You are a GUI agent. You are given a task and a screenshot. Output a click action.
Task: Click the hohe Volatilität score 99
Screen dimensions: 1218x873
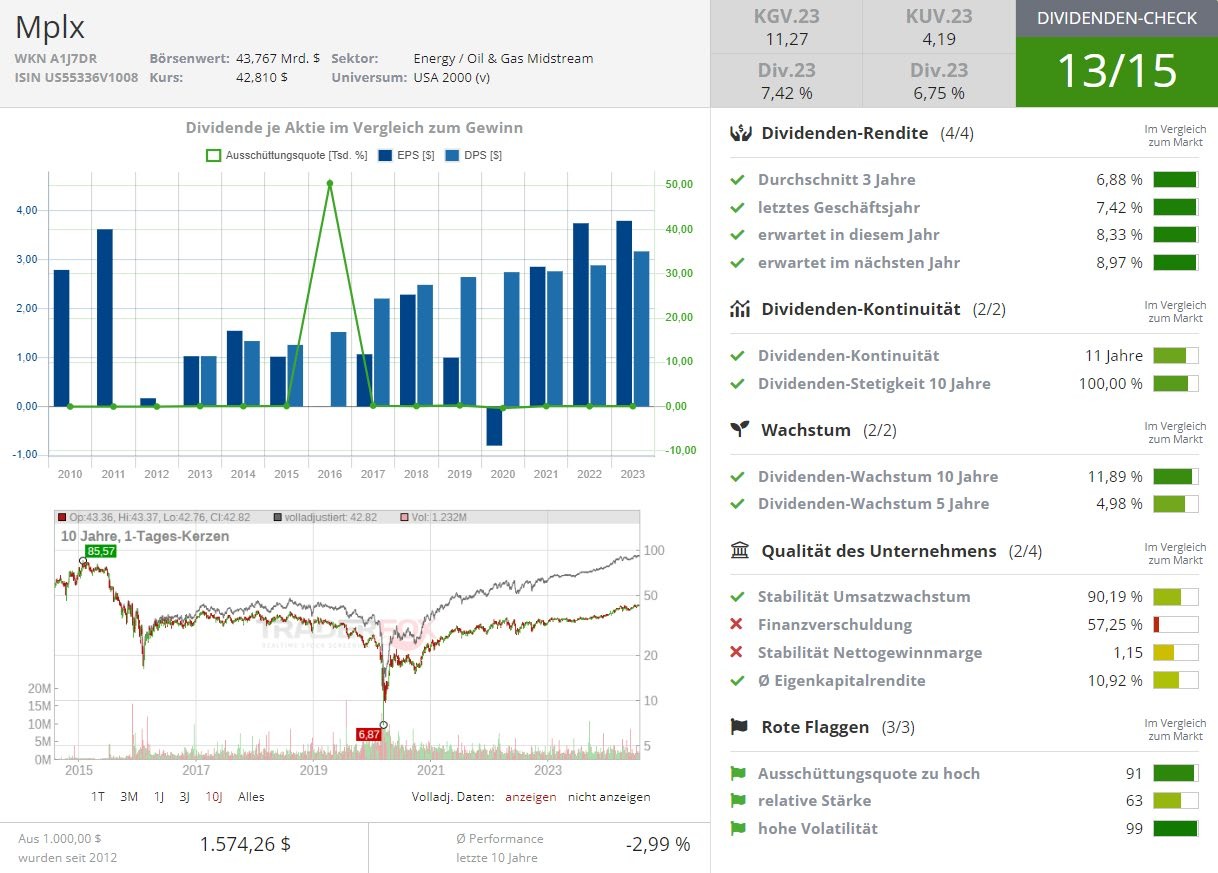1134,829
